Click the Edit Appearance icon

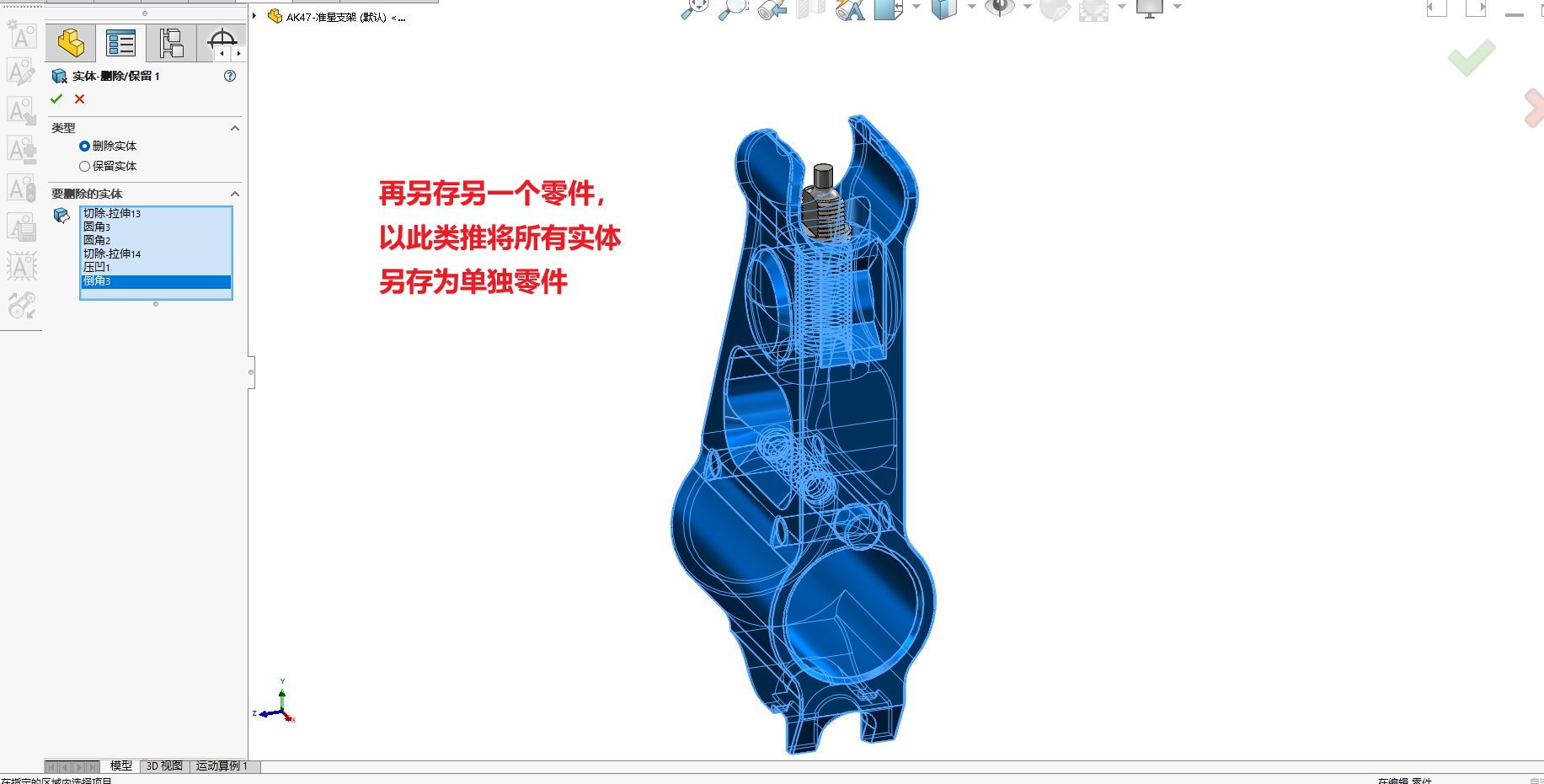tap(1055, 8)
